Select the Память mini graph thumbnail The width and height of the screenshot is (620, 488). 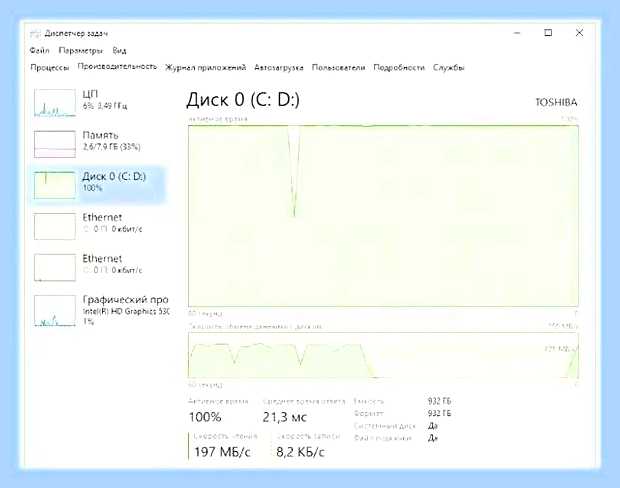coord(55,144)
